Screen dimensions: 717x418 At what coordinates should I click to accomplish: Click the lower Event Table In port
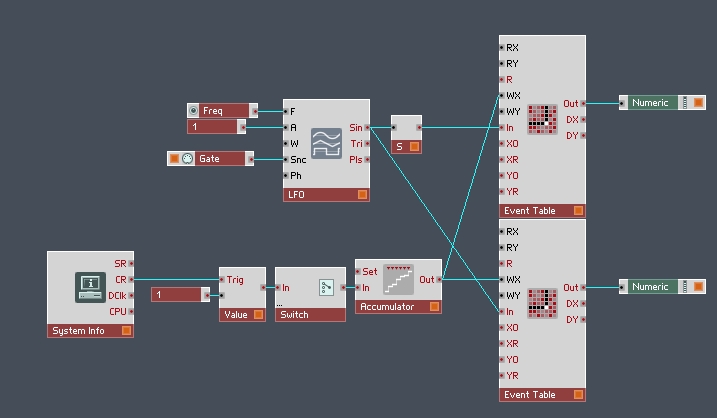click(502, 311)
